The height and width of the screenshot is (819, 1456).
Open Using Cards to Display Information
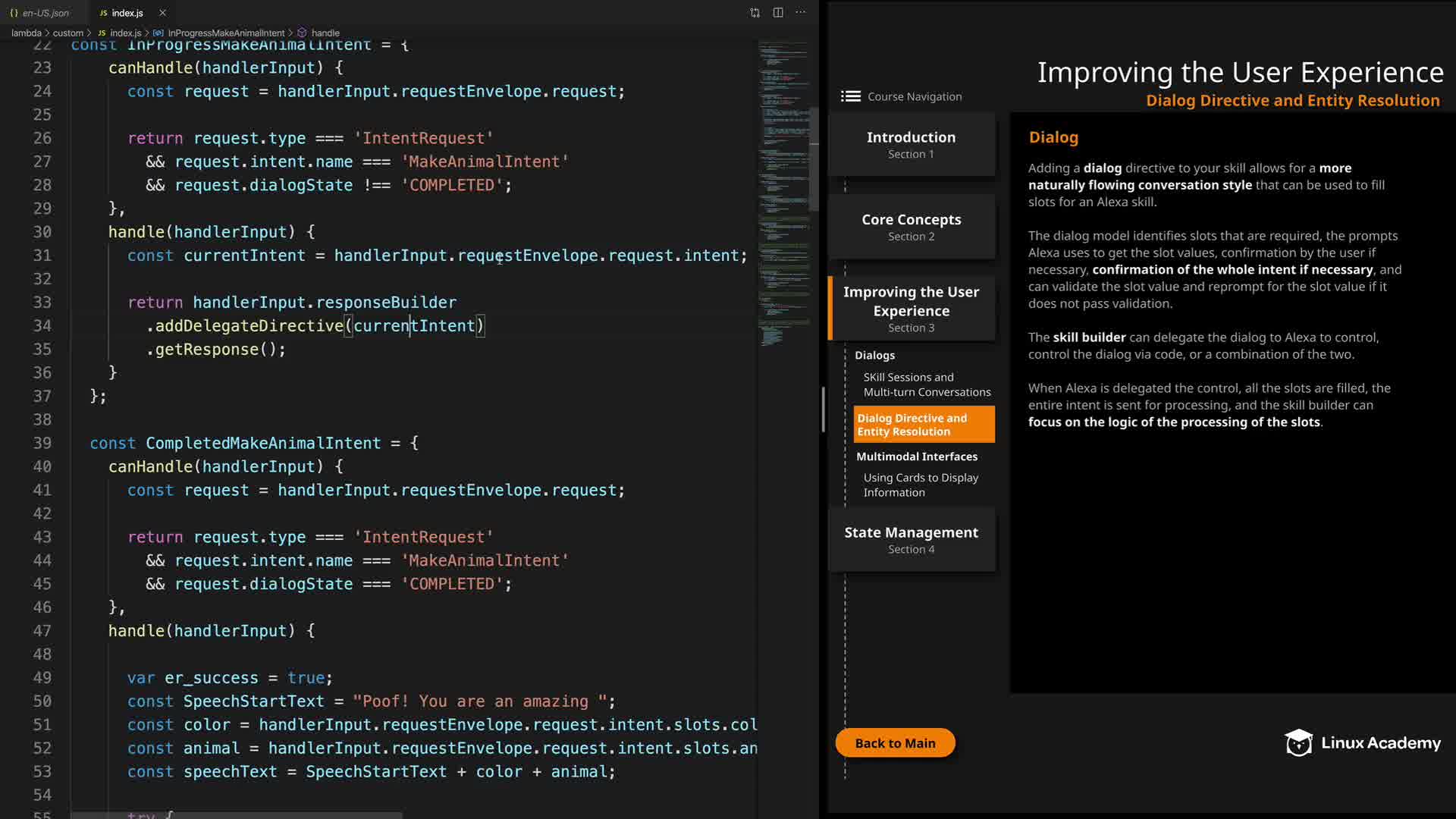pyautogui.click(x=920, y=485)
